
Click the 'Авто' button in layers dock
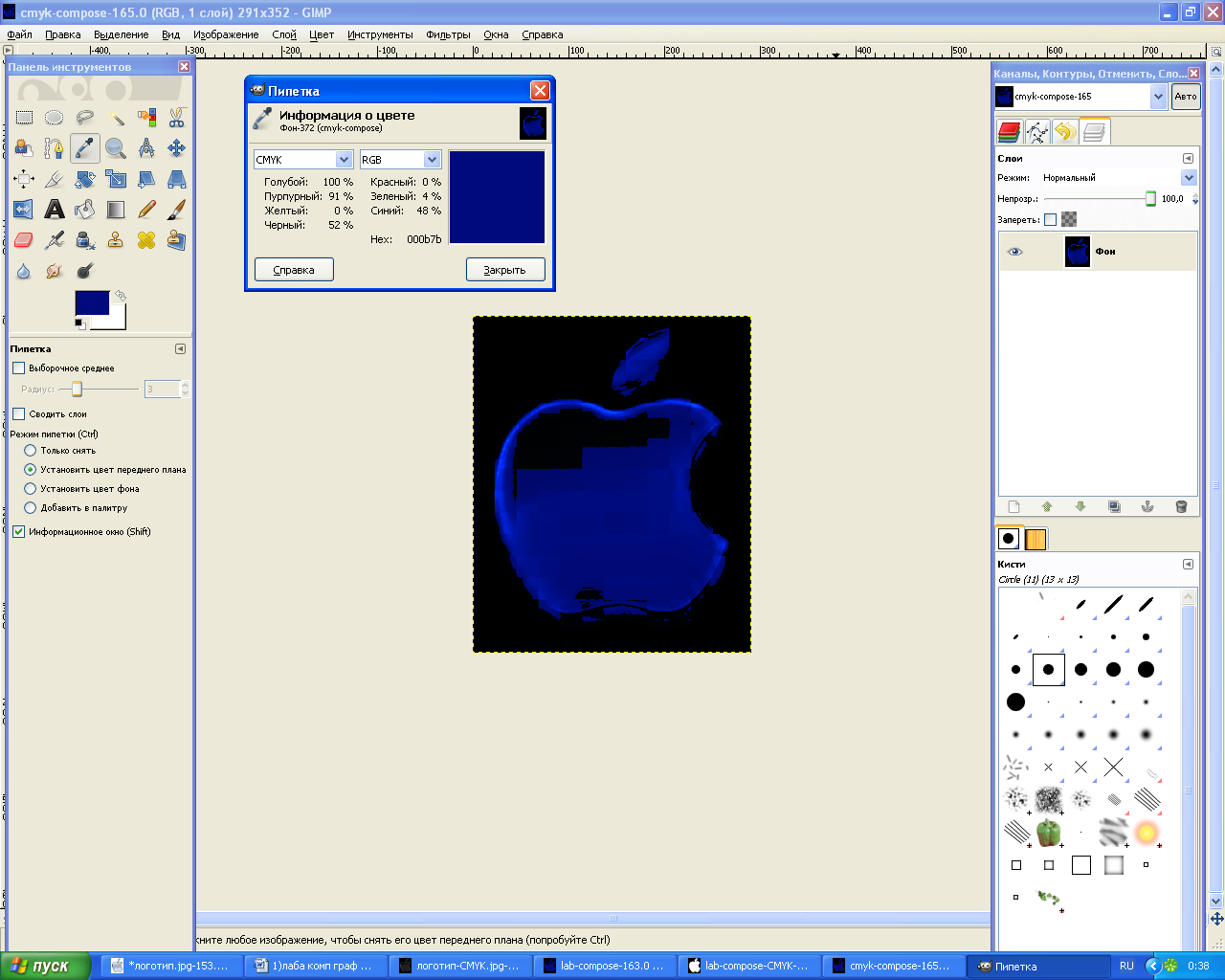[x=1186, y=97]
